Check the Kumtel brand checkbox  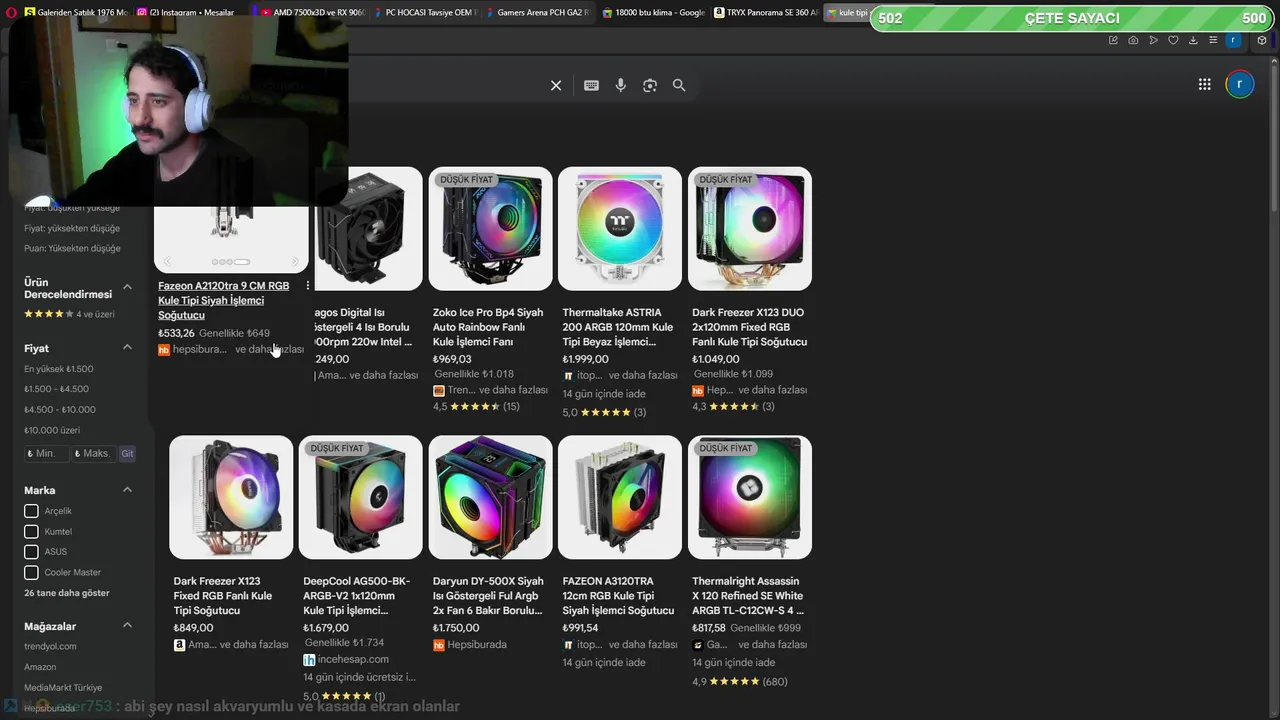[x=31, y=531]
